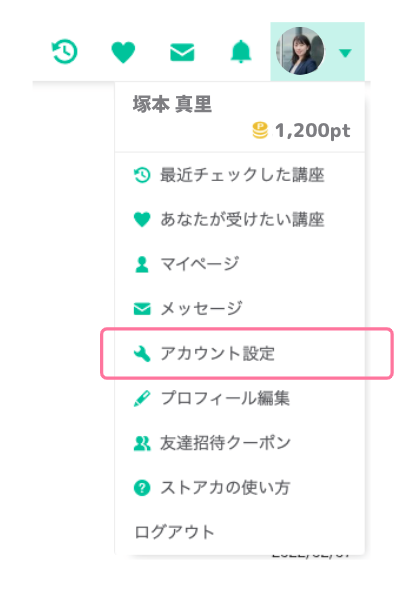Click the question mark help icon
The width and height of the screenshot is (412, 589).
142,488
